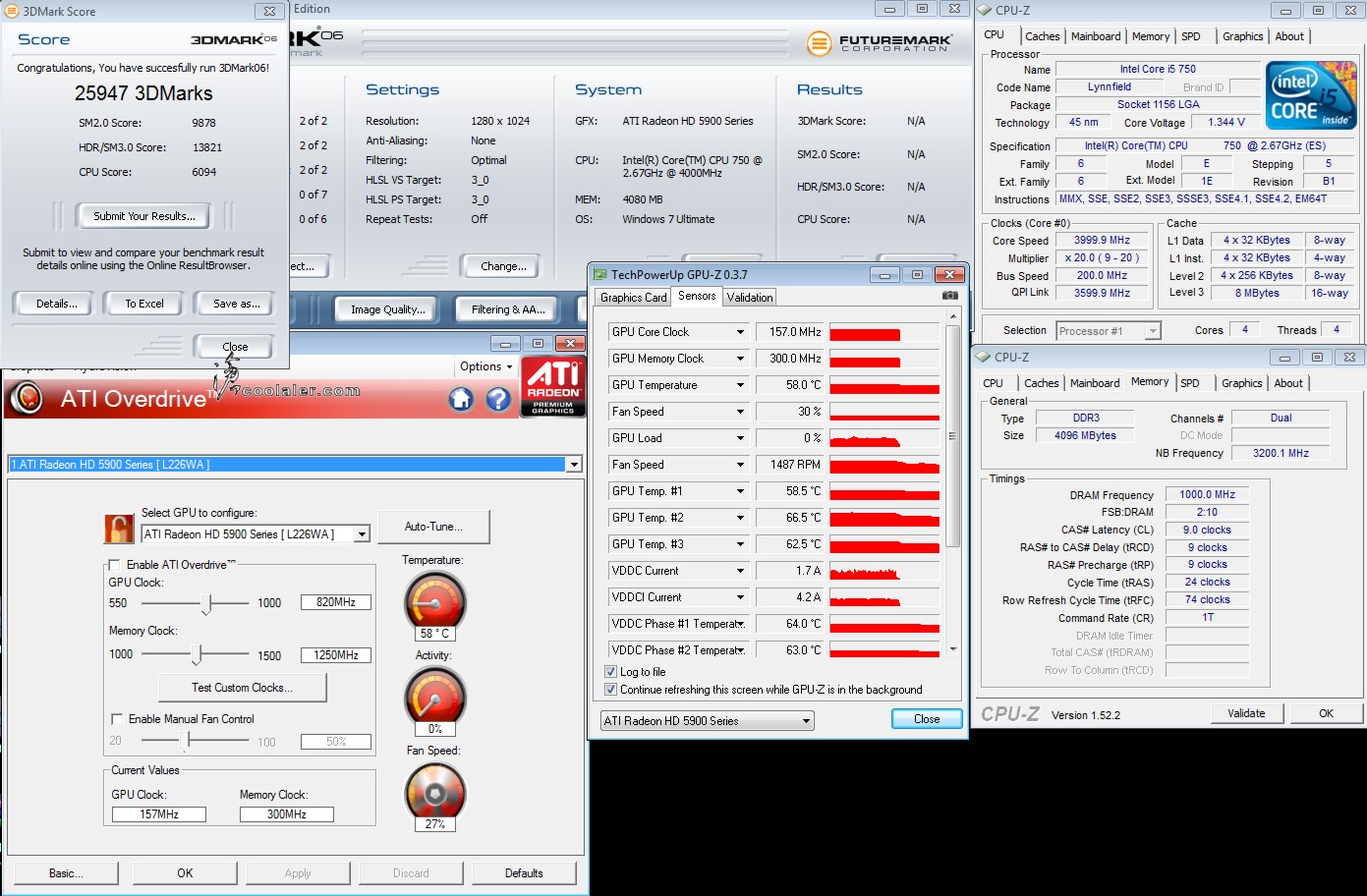Click the Change button under Settings
Viewport: 1367px width, 896px height.
(503, 266)
